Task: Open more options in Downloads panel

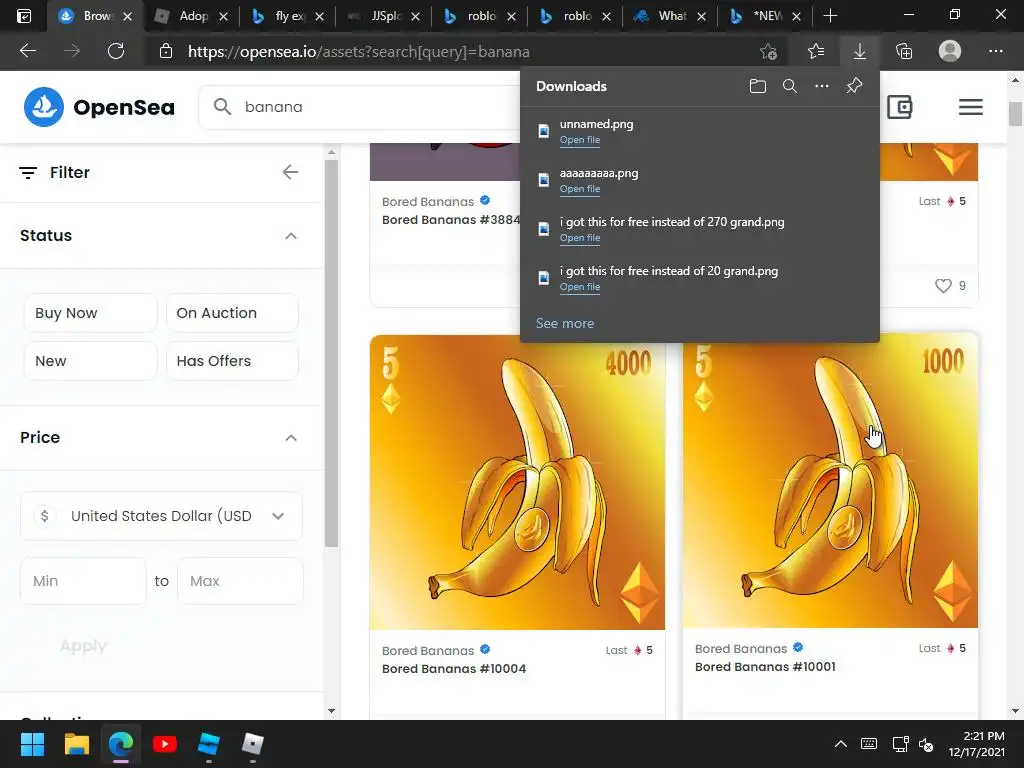Action: tap(822, 86)
